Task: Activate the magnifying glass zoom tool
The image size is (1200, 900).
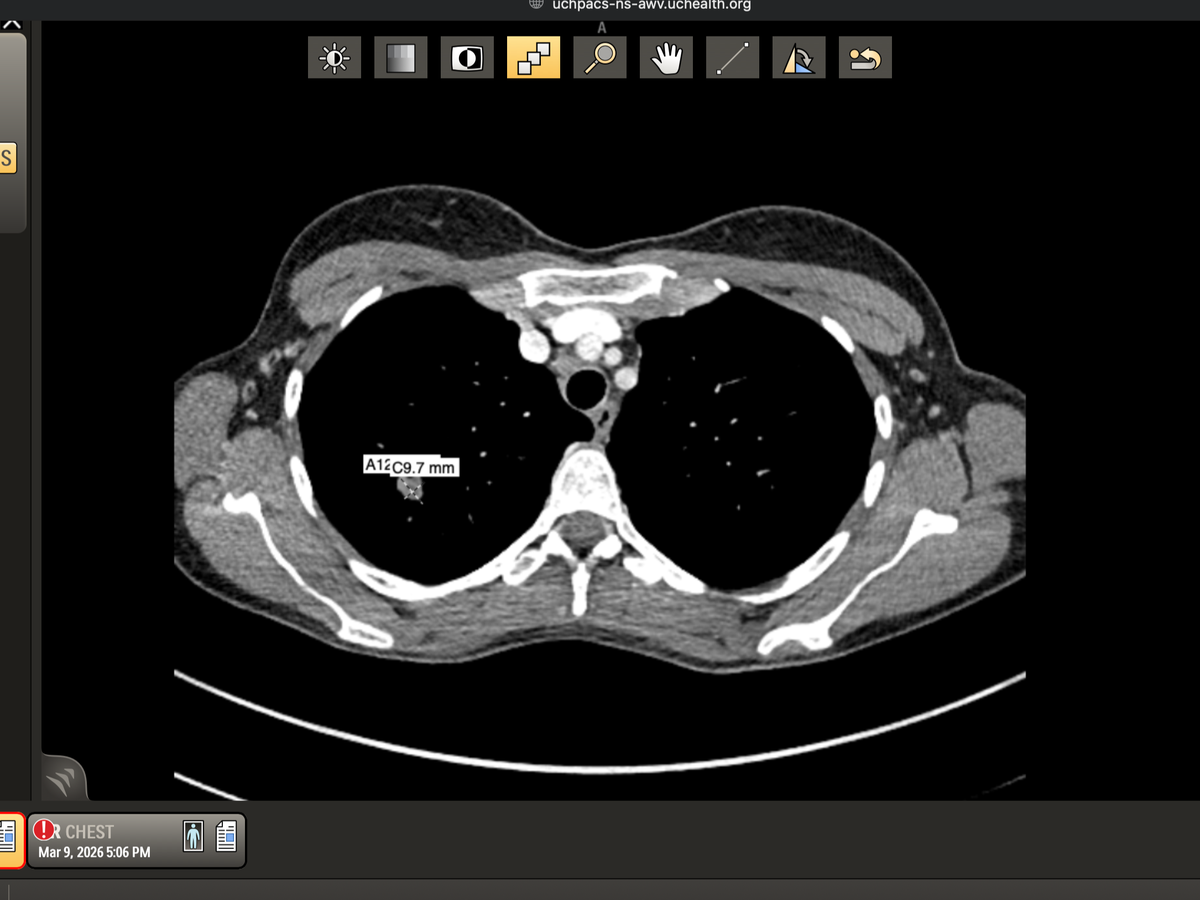Action: tap(600, 58)
